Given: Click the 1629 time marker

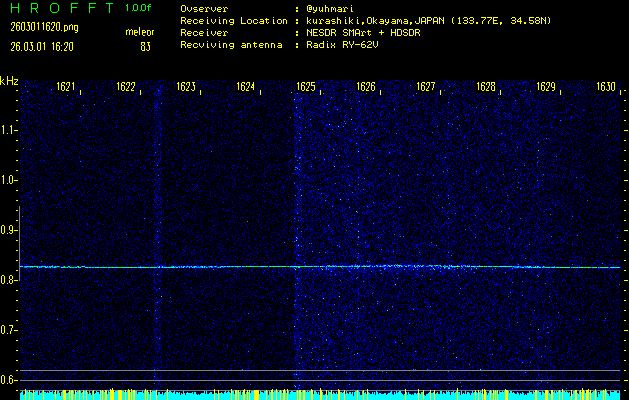Looking at the screenshot, I should [x=546, y=86].
